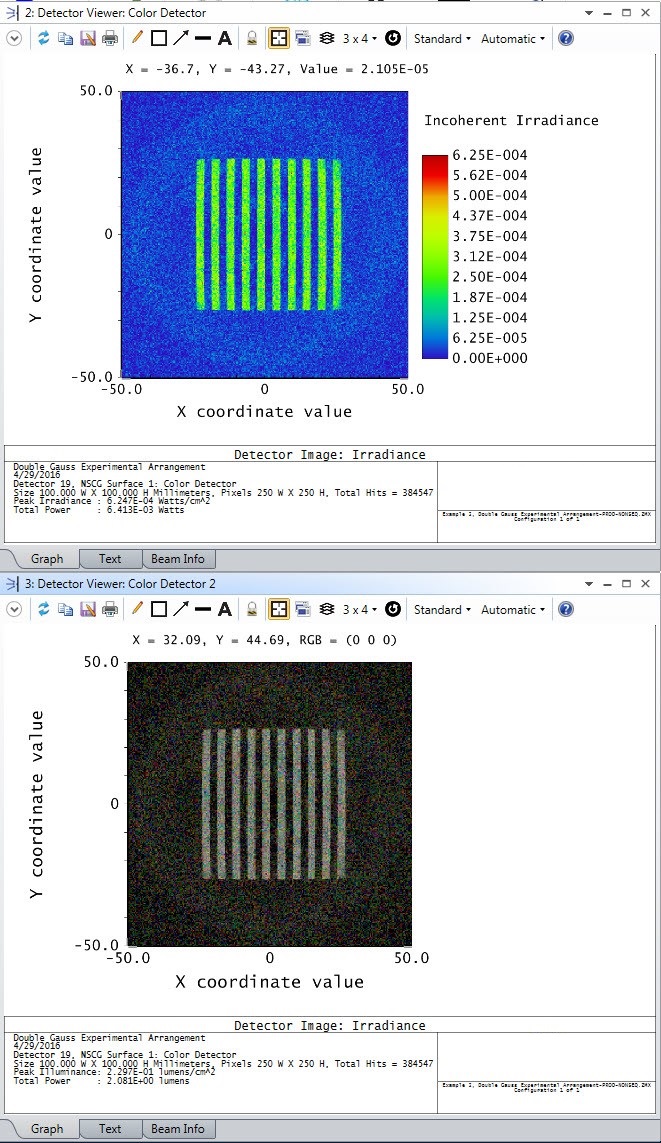Select arrow draw tool in Color Detector window
The image size is (661, 1143).
181,38
